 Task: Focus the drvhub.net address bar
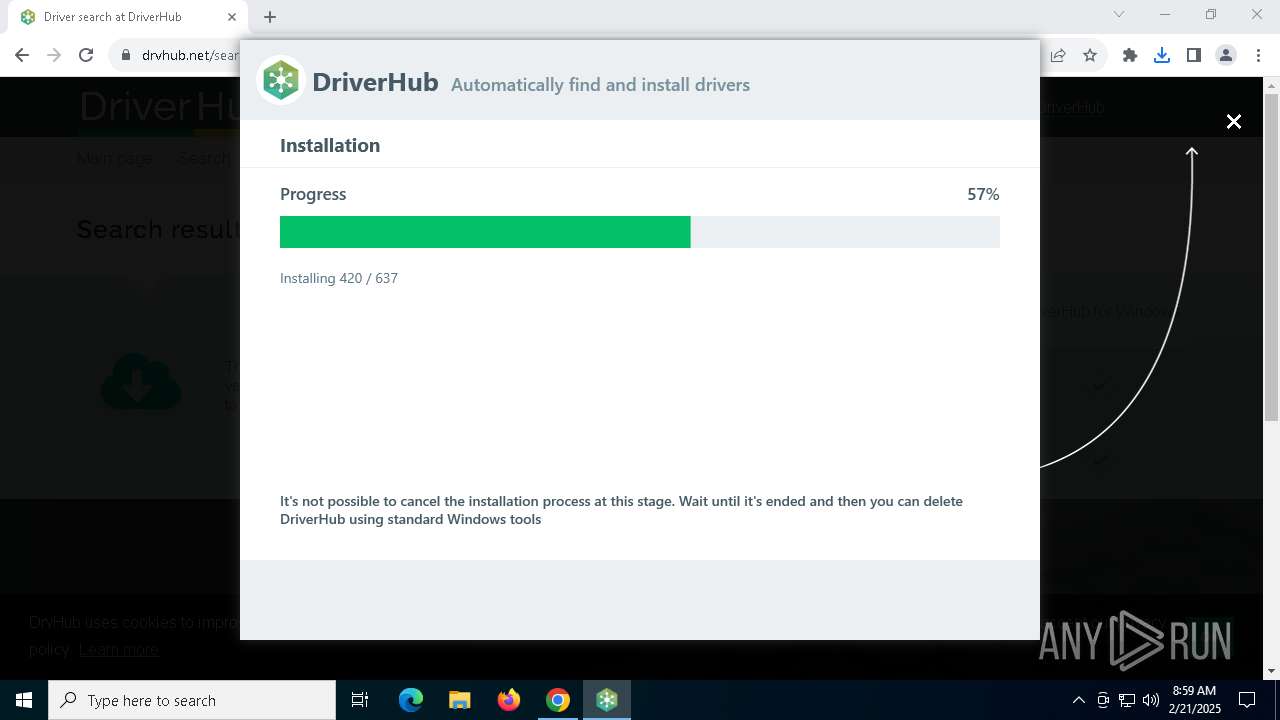point(190,55)
